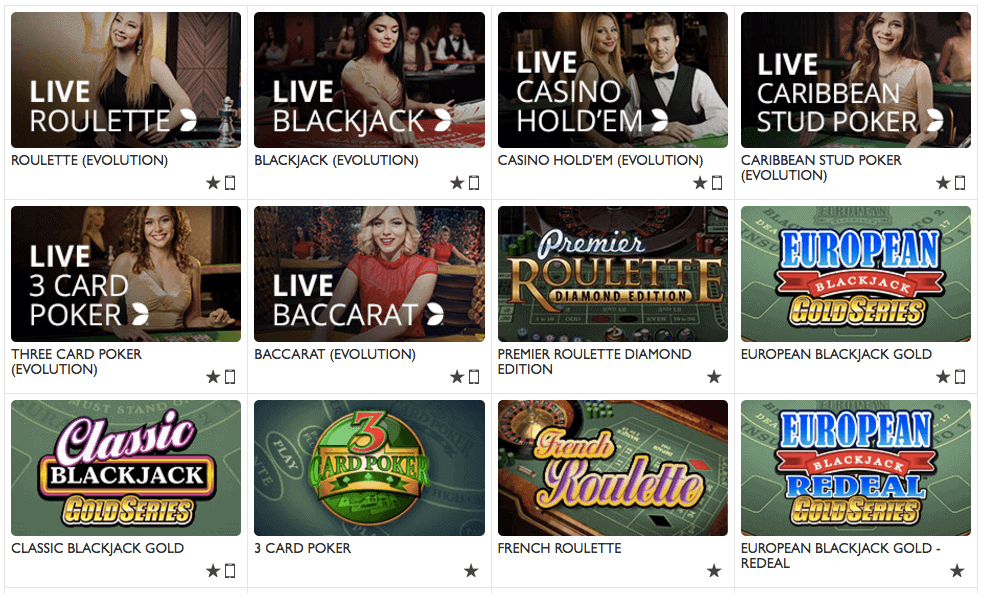Star the Casino Hold'em (Evolution) game
This screenshot has width=982, height=593.
coord(700,183)
